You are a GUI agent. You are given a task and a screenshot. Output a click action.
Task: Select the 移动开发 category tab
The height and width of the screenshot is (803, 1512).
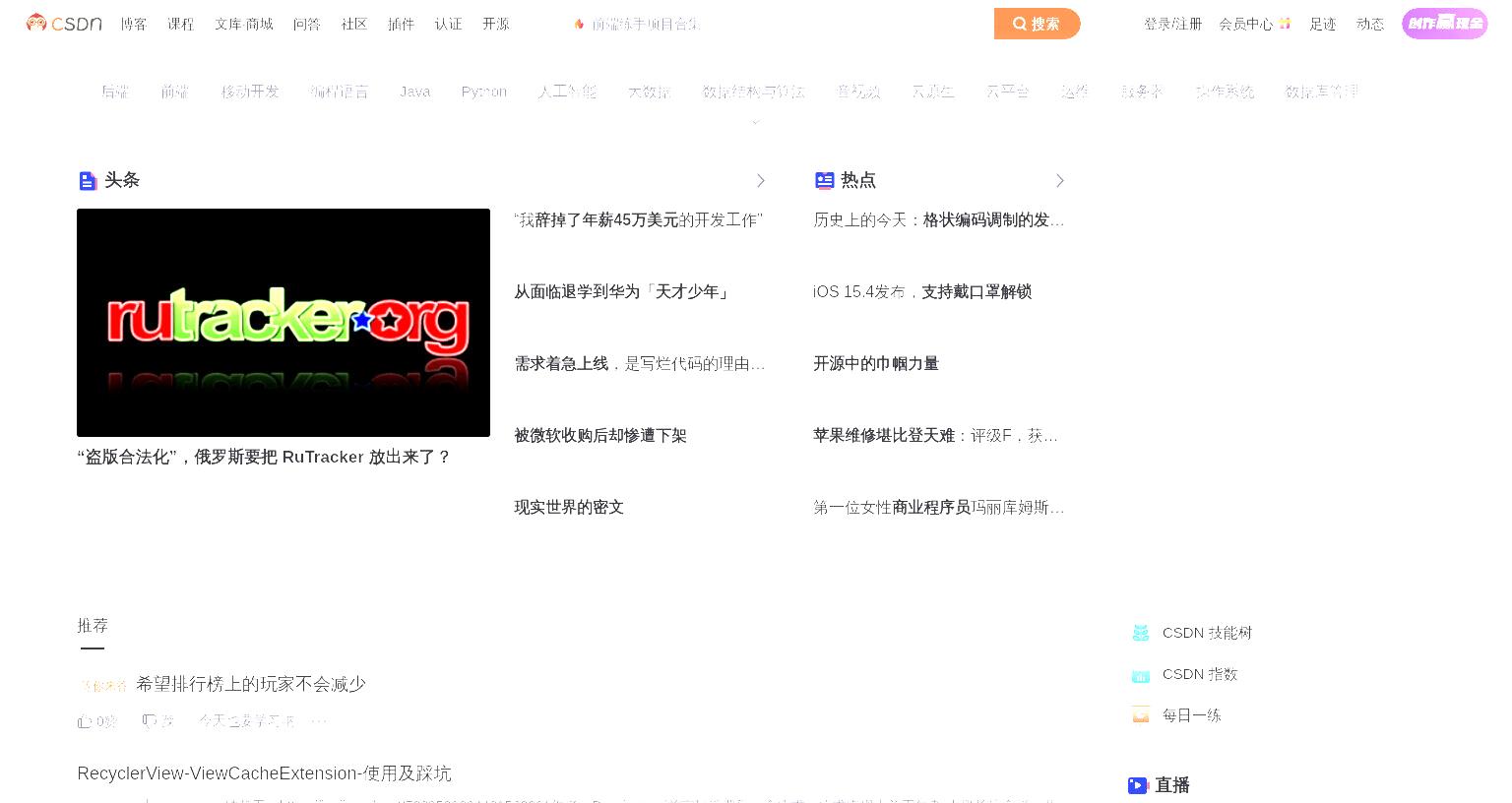click(x=250, y=92)
